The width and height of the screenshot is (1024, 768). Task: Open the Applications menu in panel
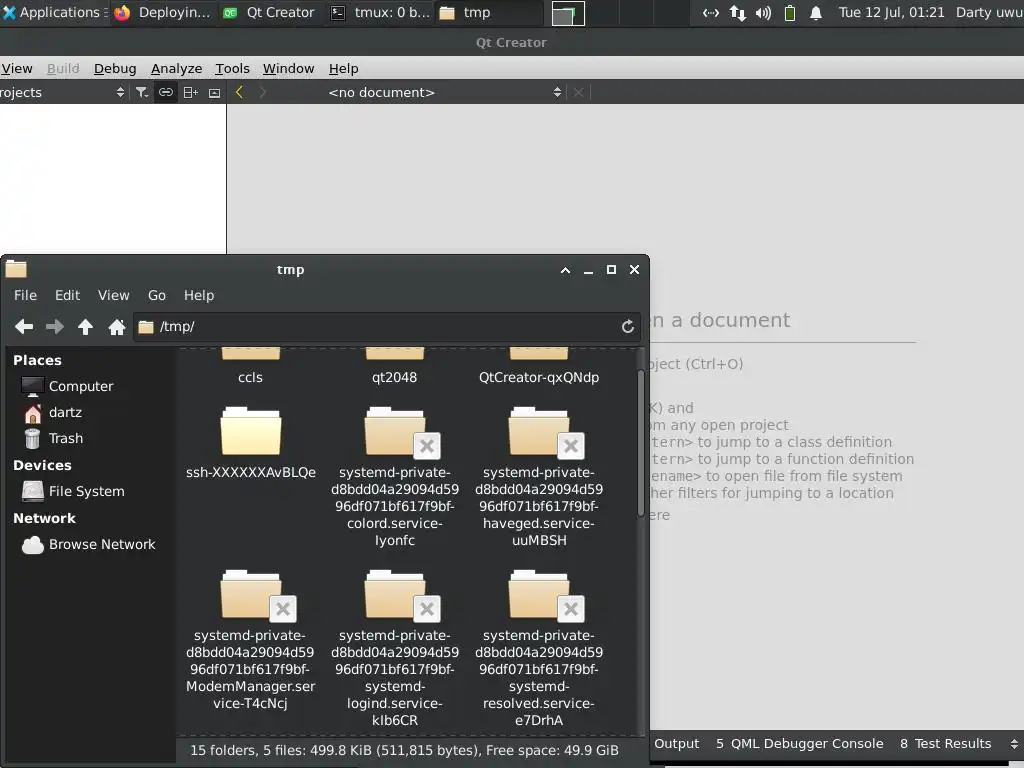54,12
